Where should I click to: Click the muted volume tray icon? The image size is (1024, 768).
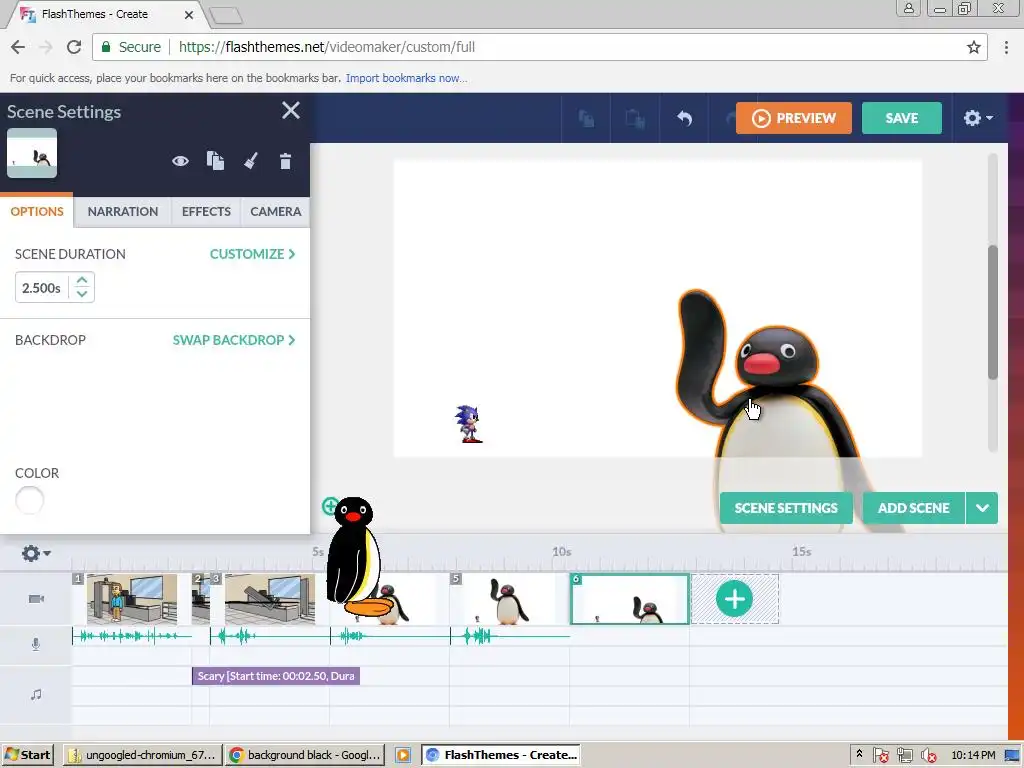(x=928, y=756)
